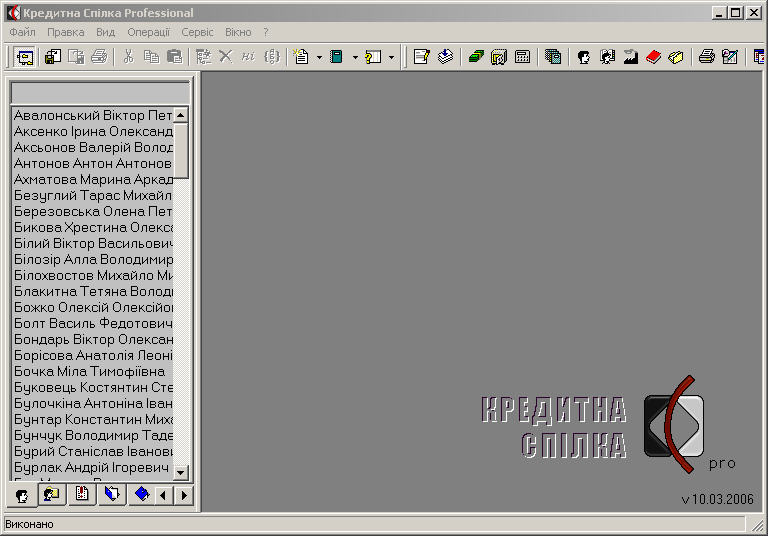Screen dimensions: 768x536
Task: Click the names list scroll-up arrow
Action: tap(181, 116)
